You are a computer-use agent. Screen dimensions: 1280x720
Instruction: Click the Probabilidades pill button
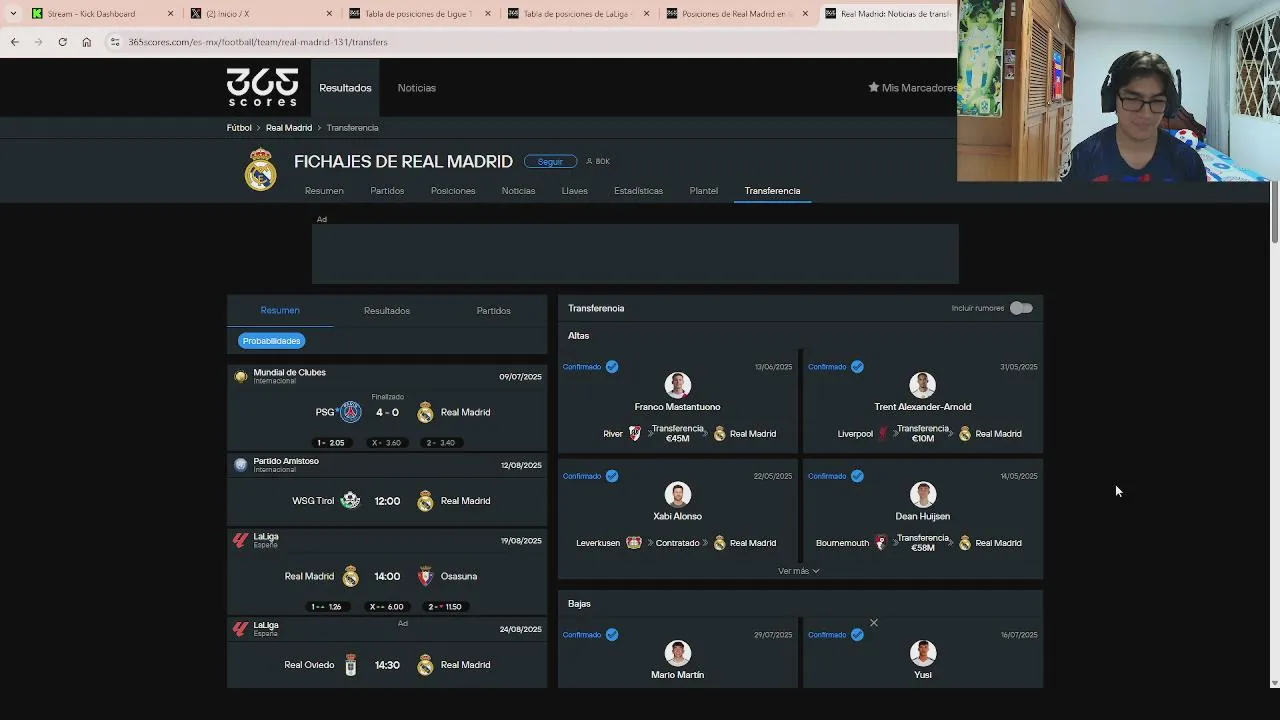(271, 341)
